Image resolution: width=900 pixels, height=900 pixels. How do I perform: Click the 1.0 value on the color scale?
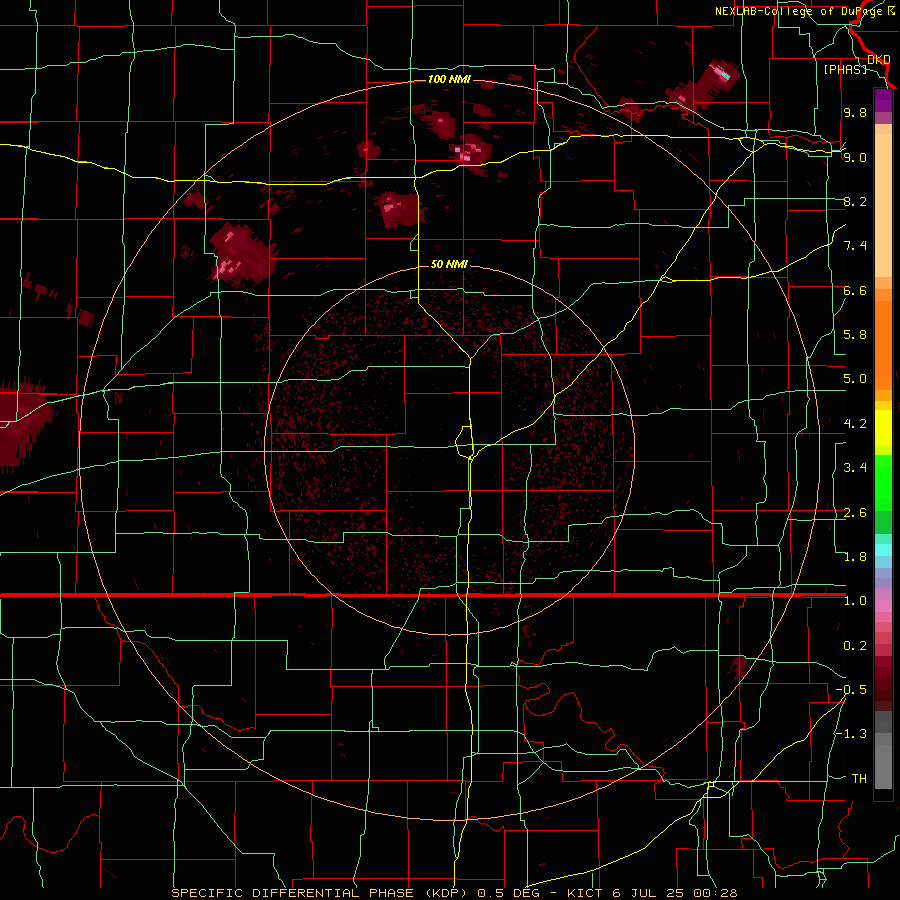pos(855,601)
